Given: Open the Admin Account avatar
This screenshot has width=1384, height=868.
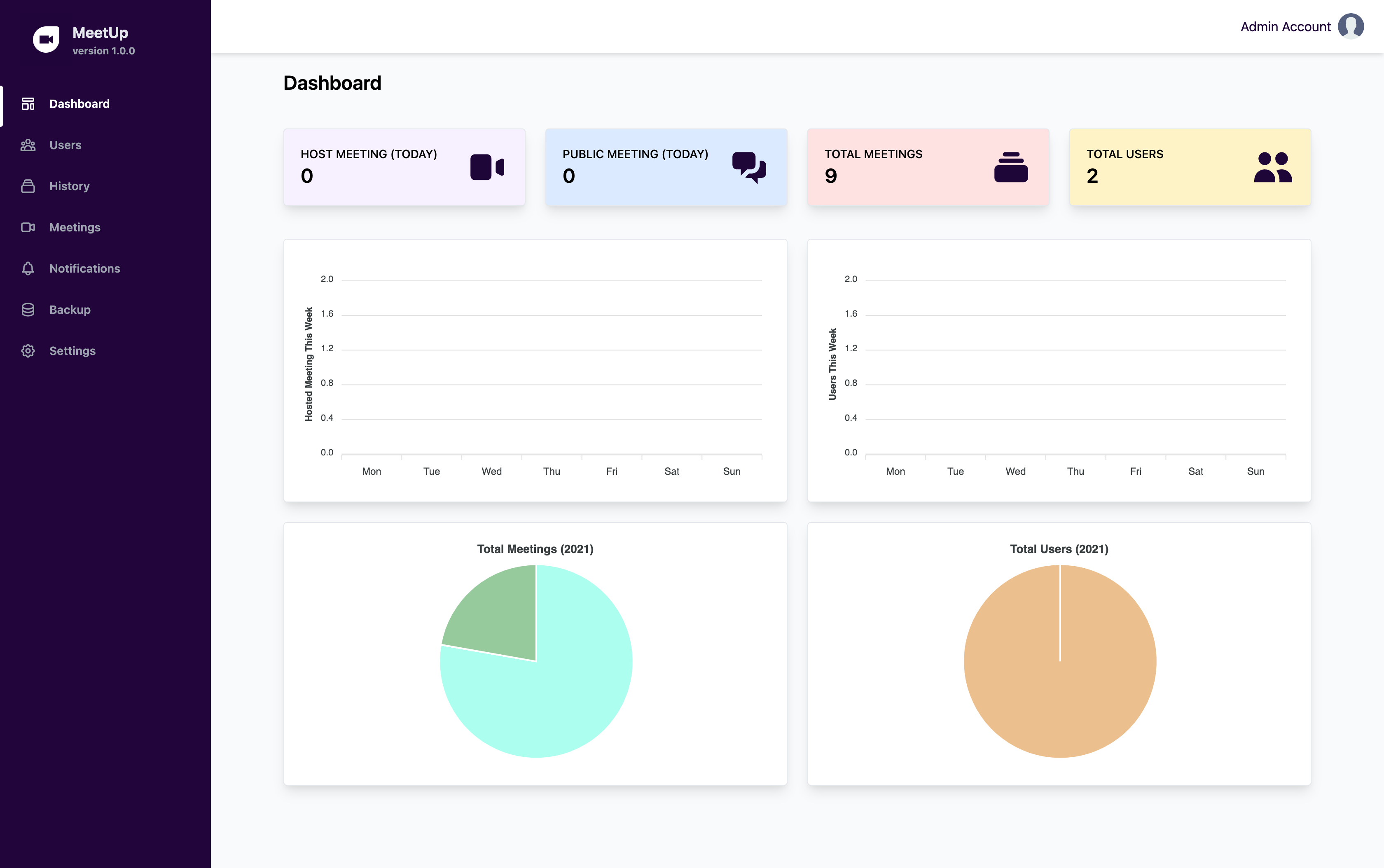Looking at the screenshot, I should 1351,26.
